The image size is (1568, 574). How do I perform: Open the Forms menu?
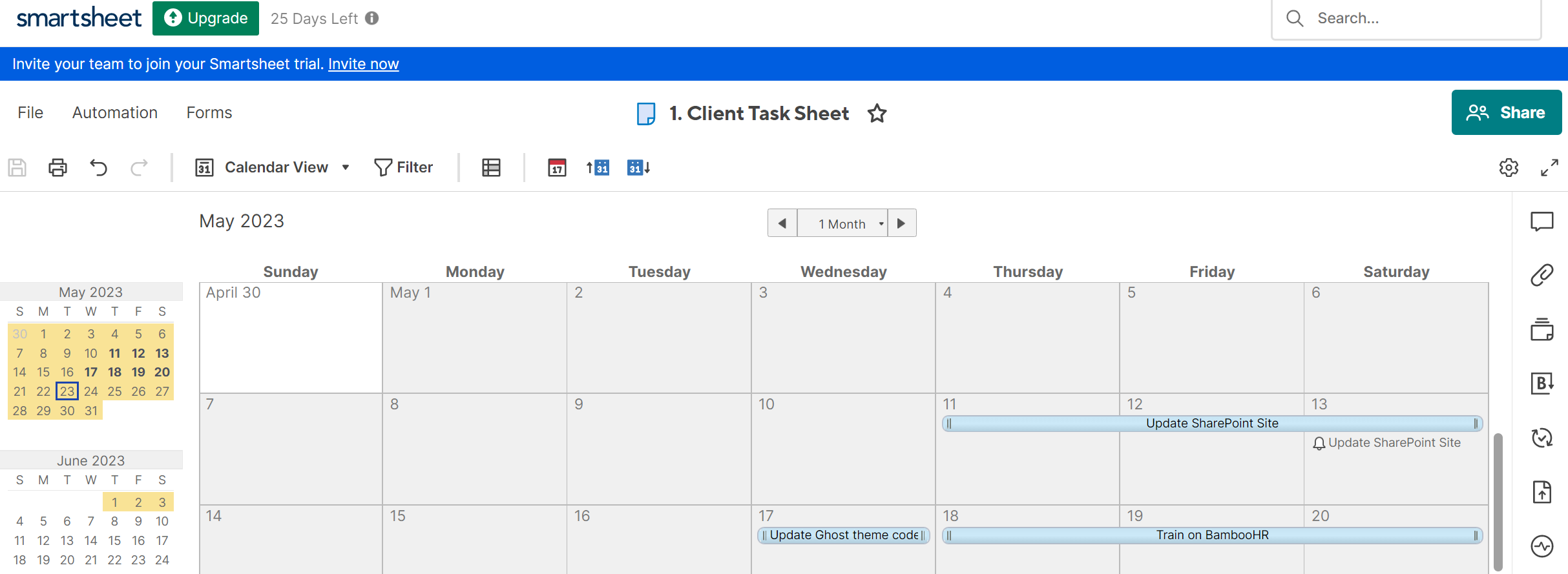(209, 112)
